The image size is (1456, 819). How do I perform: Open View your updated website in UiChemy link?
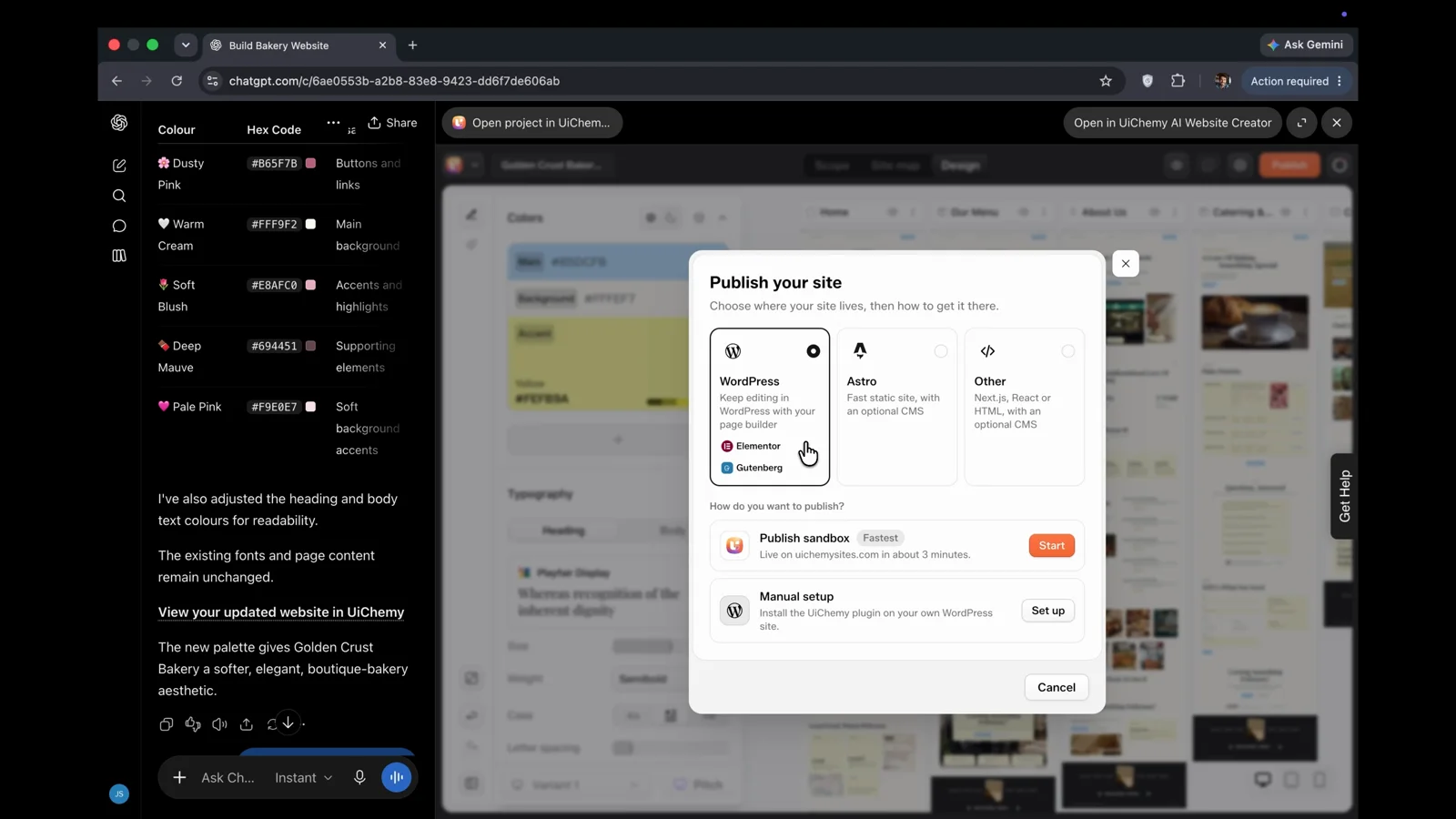281,612
